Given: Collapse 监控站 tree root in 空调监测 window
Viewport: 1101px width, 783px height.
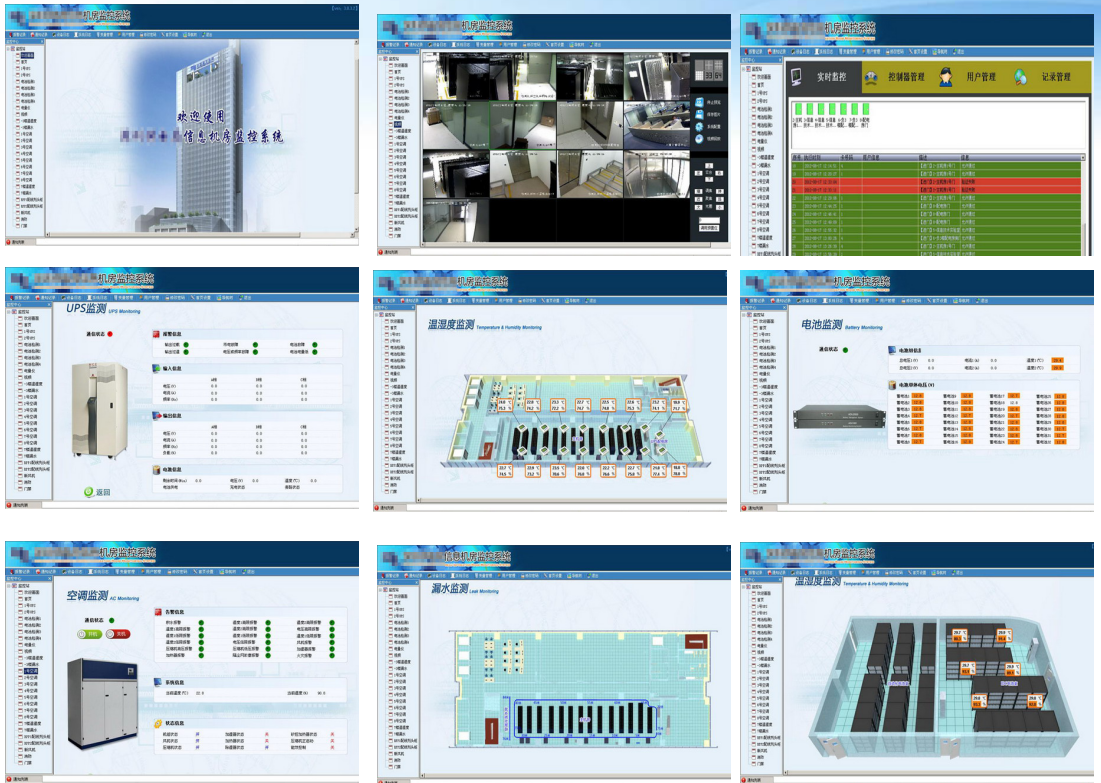Looking at the screenshot, I should point(10,585).
